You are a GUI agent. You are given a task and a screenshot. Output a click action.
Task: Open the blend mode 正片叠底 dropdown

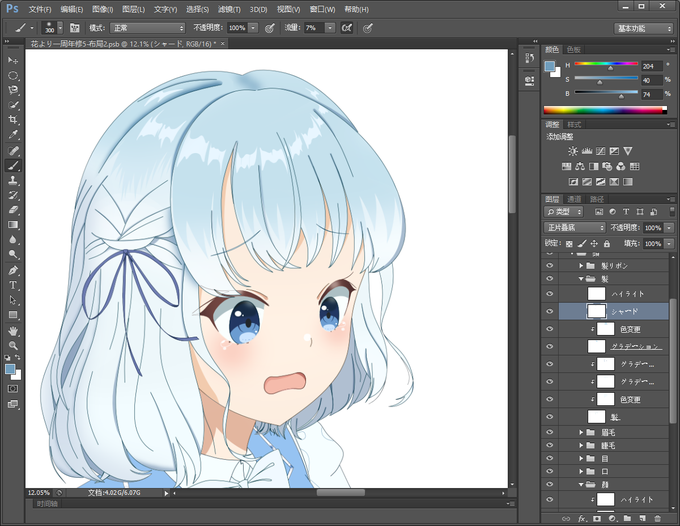(574, 228)
